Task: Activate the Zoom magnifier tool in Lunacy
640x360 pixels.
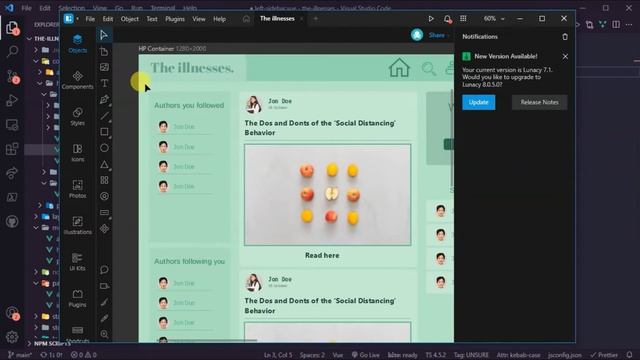Action: coord(104,334)
